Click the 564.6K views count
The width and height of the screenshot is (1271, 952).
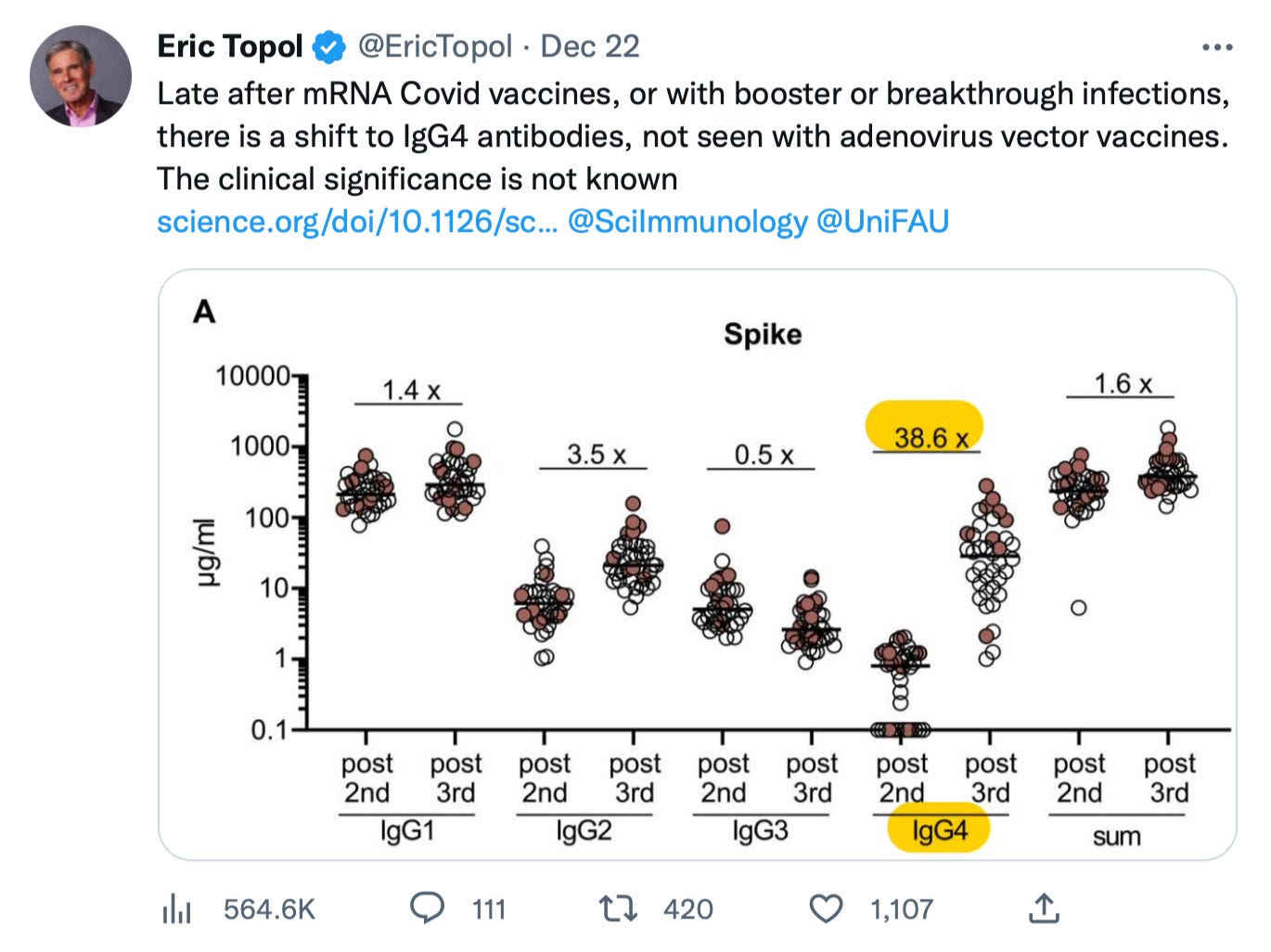click(269, 909)
